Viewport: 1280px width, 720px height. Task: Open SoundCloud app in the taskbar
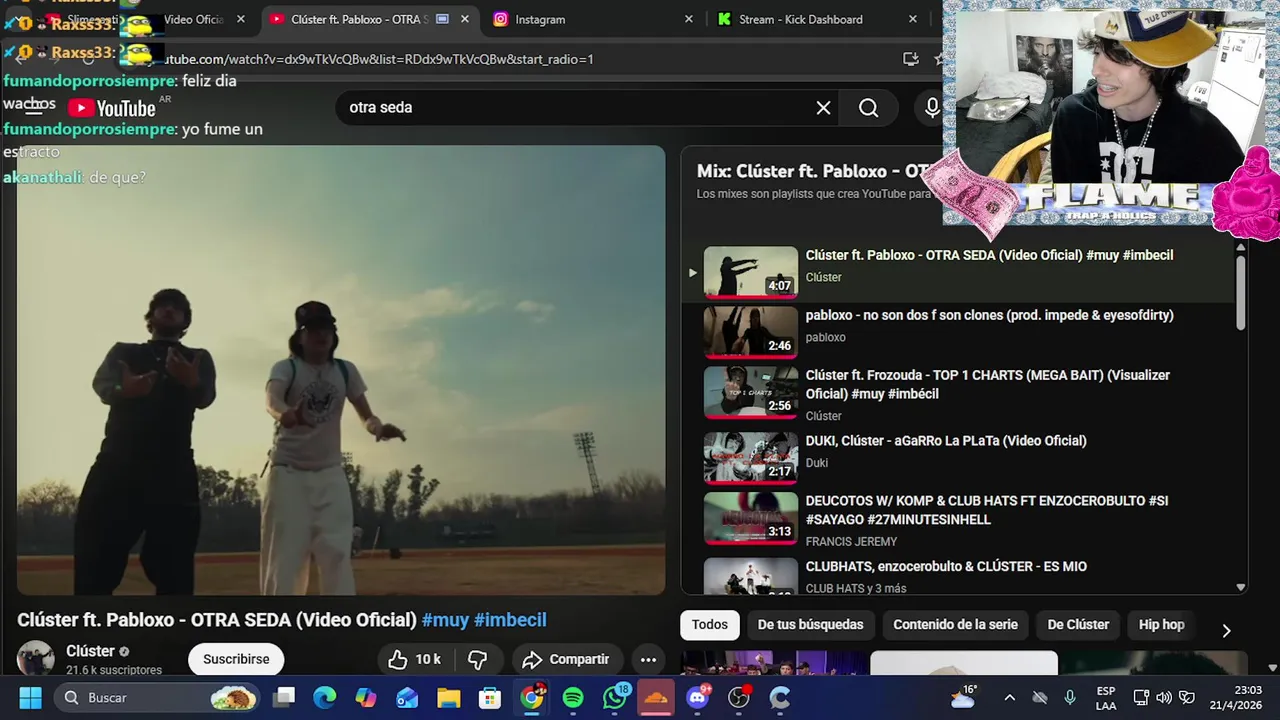(x=656, y=697)
